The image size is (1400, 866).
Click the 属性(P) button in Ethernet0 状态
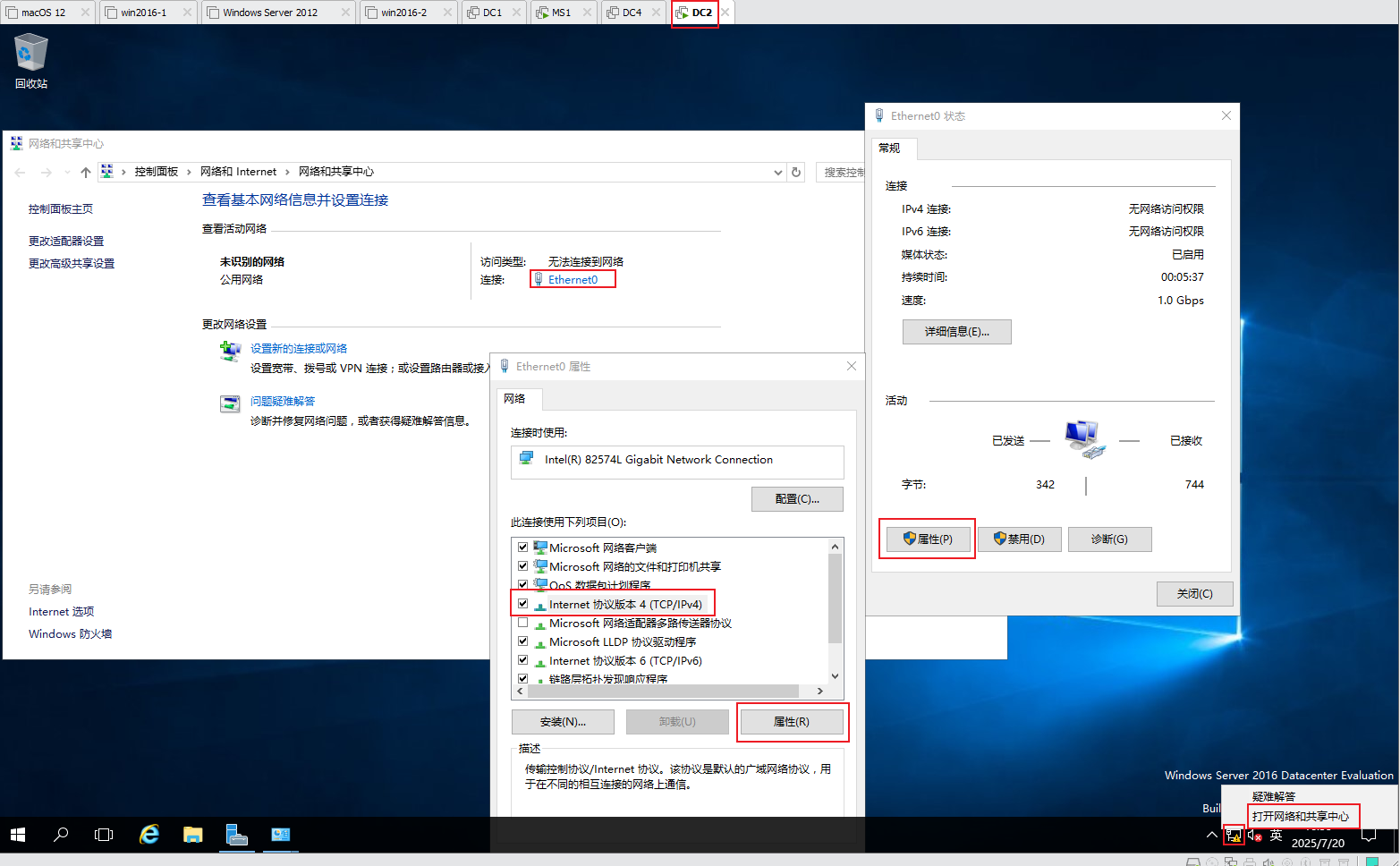pyautogui.click(x=928, y=539)
